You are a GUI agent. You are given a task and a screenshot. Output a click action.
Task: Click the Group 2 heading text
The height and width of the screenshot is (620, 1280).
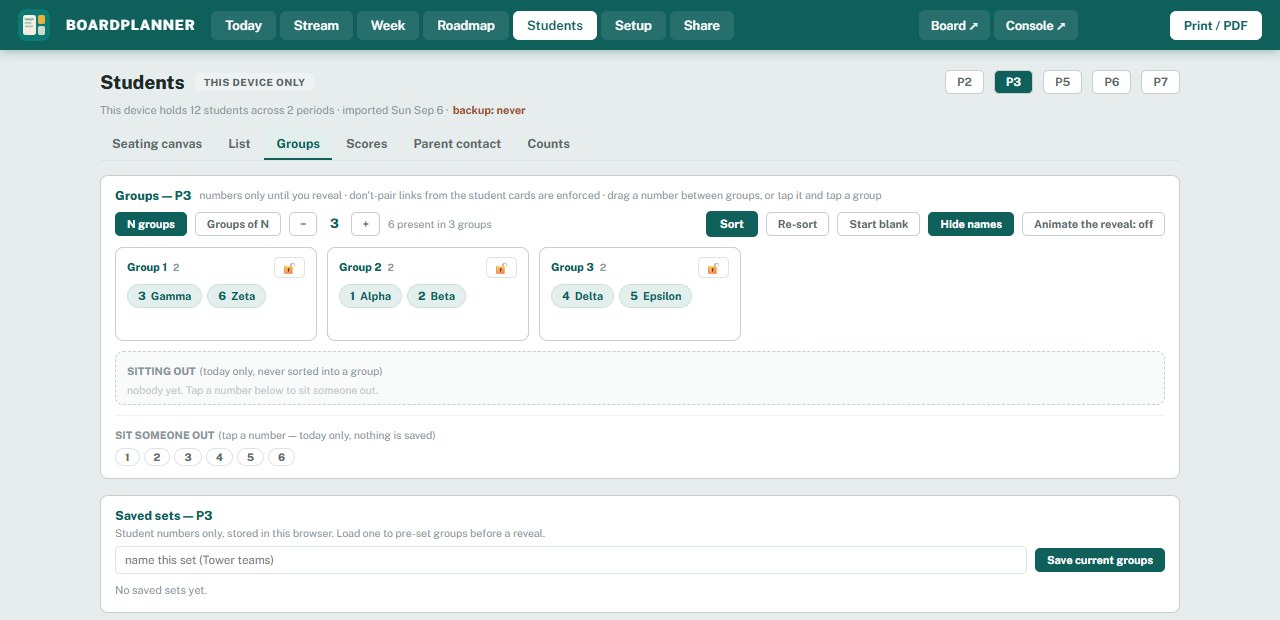(360, 267)
